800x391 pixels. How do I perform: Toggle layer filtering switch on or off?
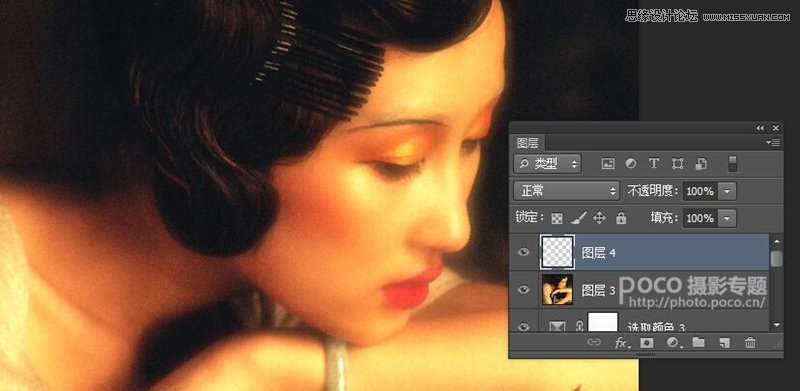pos(733,164)
